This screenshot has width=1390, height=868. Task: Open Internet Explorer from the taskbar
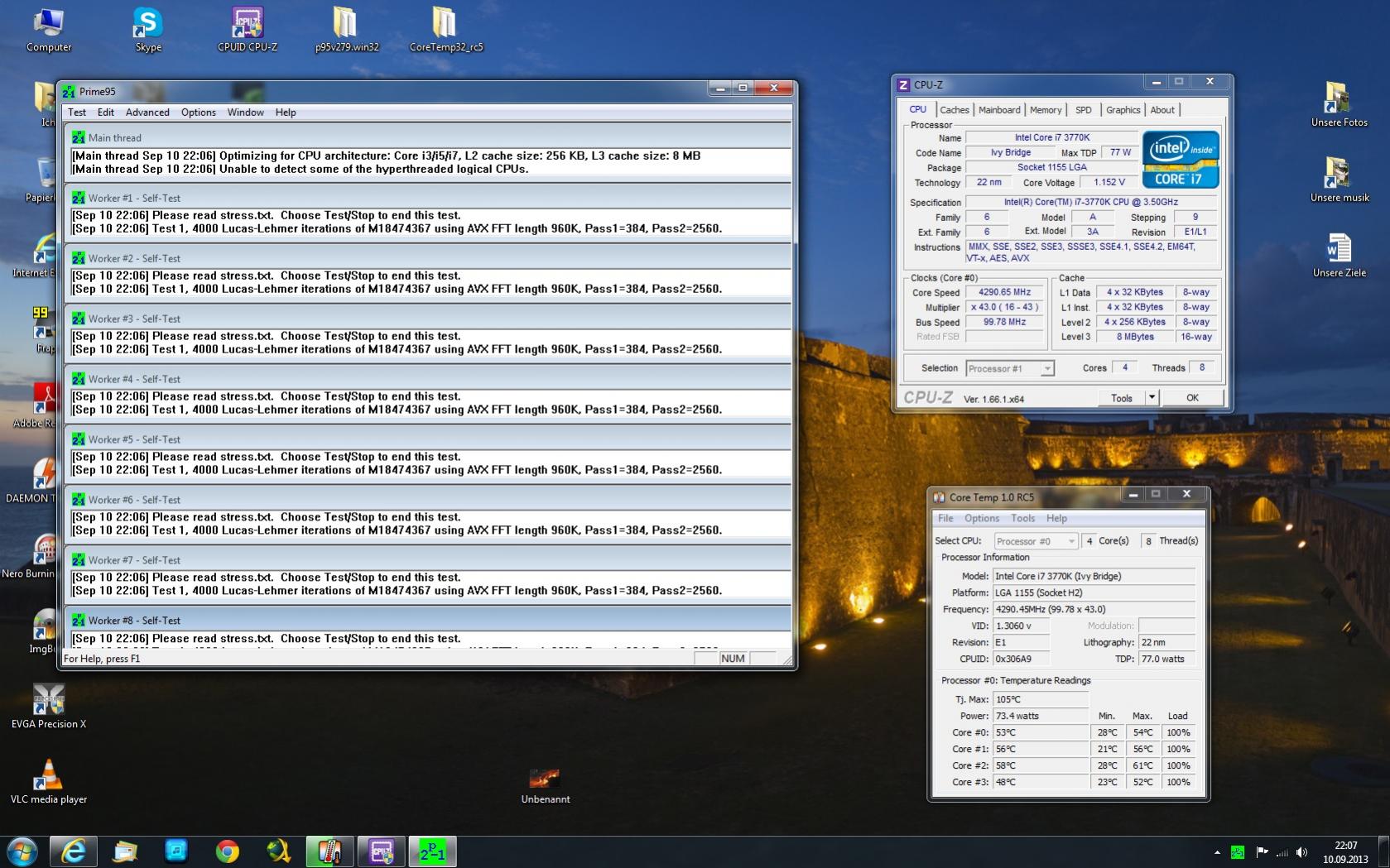(x=74, y=851)
